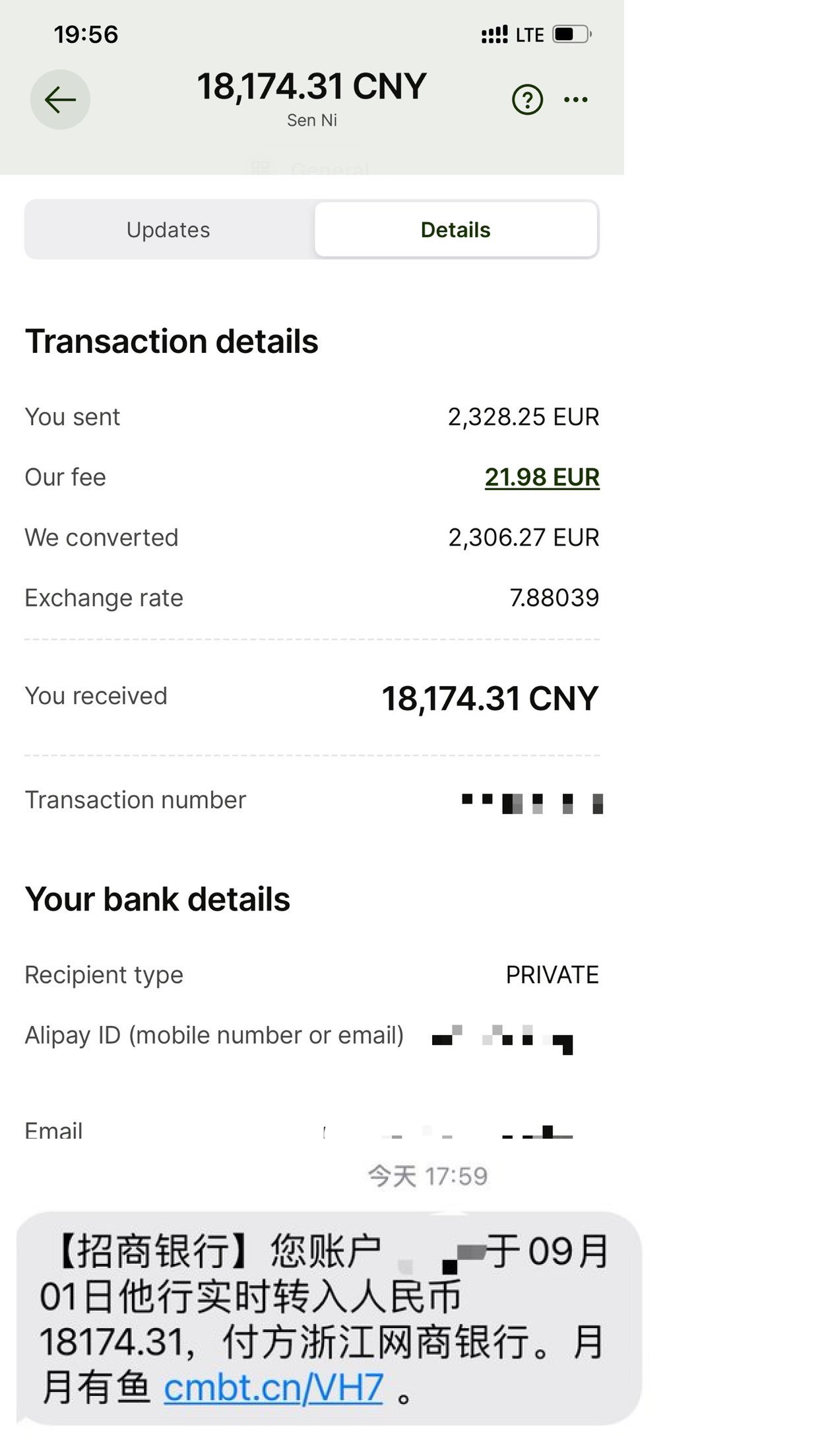Tap the 7.88039 exchange rate value
The image size is (826, 1456).
click(554, 598)
